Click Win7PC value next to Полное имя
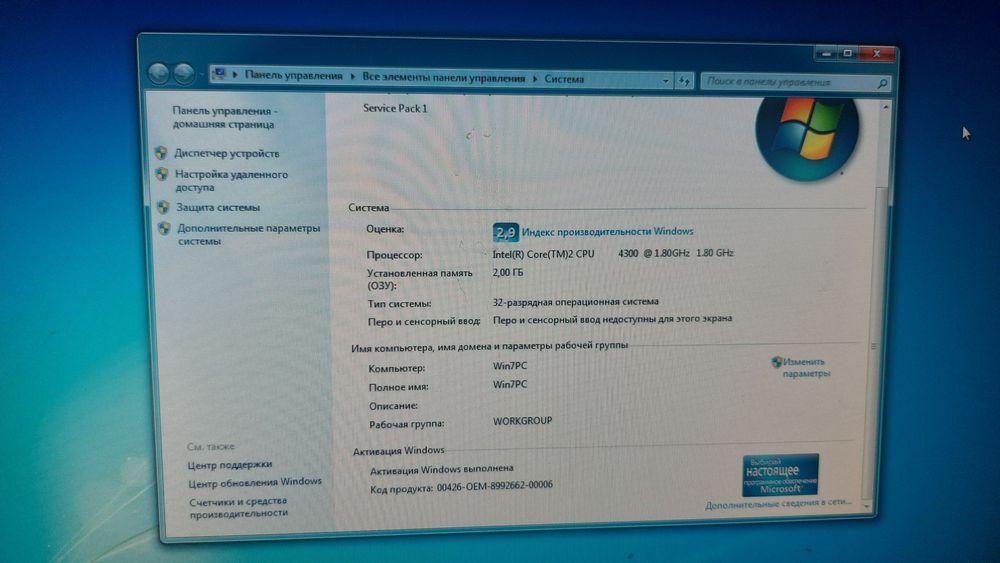 coord(510,384)
